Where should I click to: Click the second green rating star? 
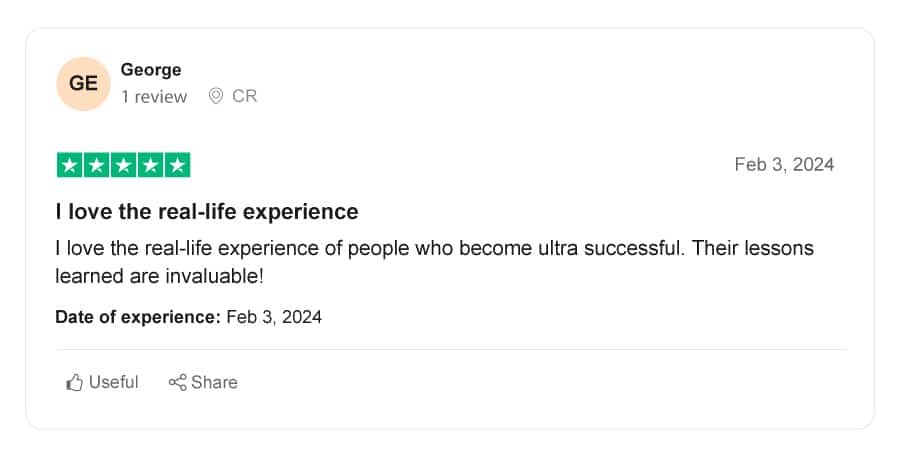pos(96,165)
